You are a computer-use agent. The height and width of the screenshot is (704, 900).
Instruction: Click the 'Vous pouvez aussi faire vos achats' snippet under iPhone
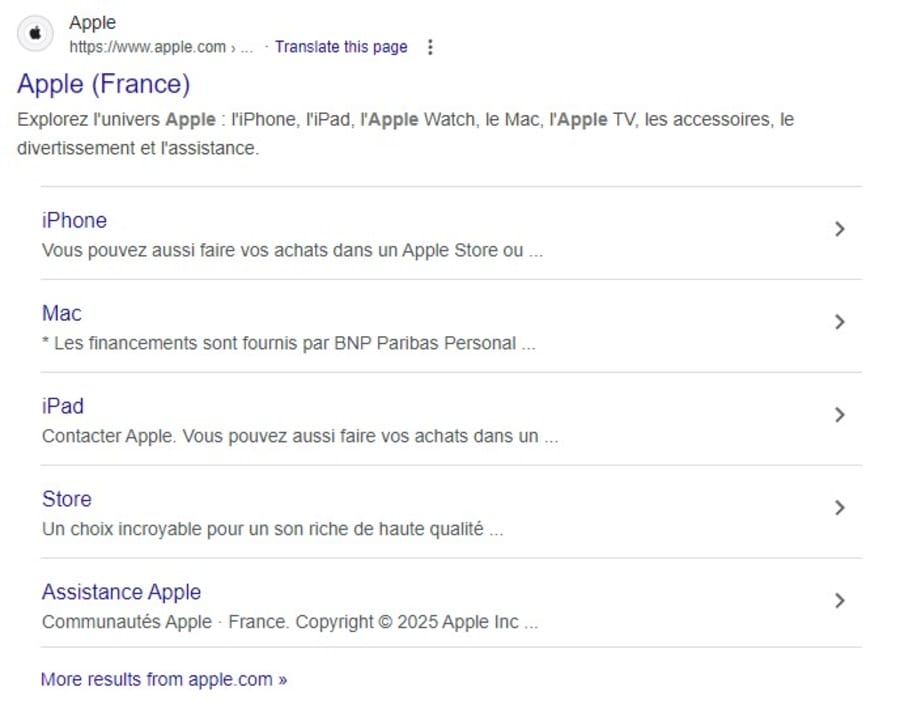292,250
